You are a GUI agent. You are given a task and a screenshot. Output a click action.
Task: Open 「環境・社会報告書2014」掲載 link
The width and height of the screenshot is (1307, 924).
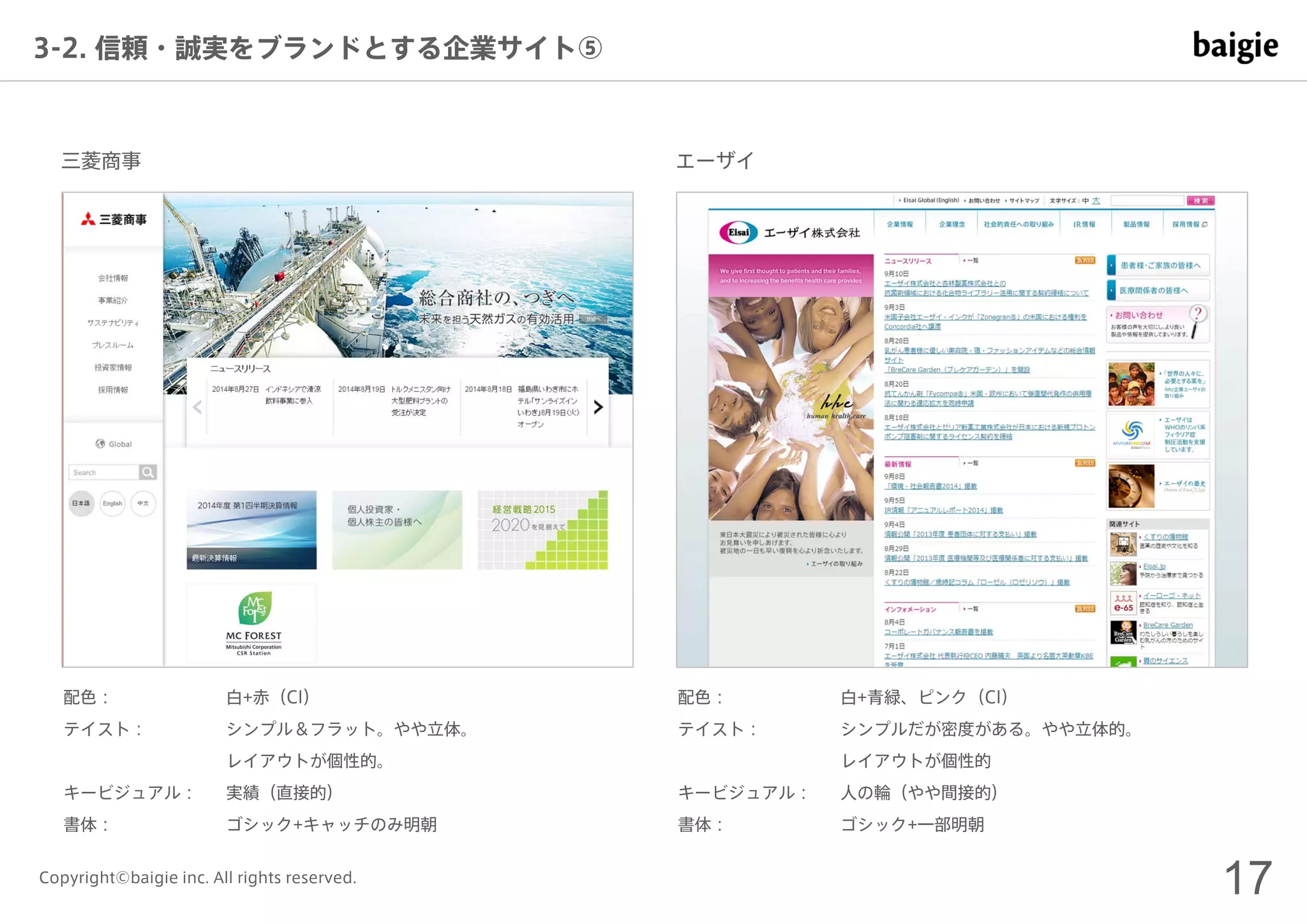click(930, 486)
